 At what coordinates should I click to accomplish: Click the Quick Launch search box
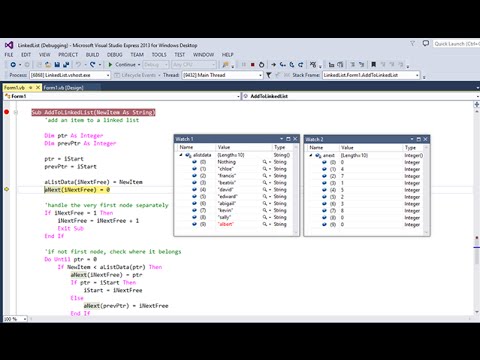pos(457,44)
